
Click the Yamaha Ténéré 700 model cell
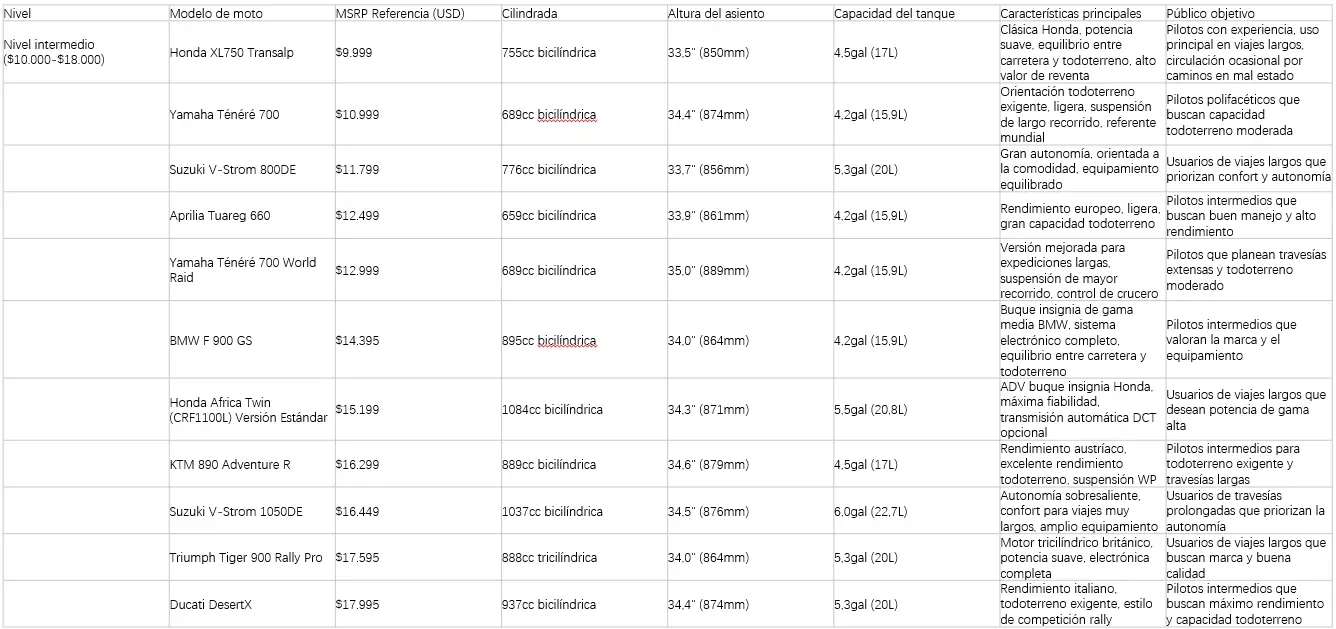point(250,115)
